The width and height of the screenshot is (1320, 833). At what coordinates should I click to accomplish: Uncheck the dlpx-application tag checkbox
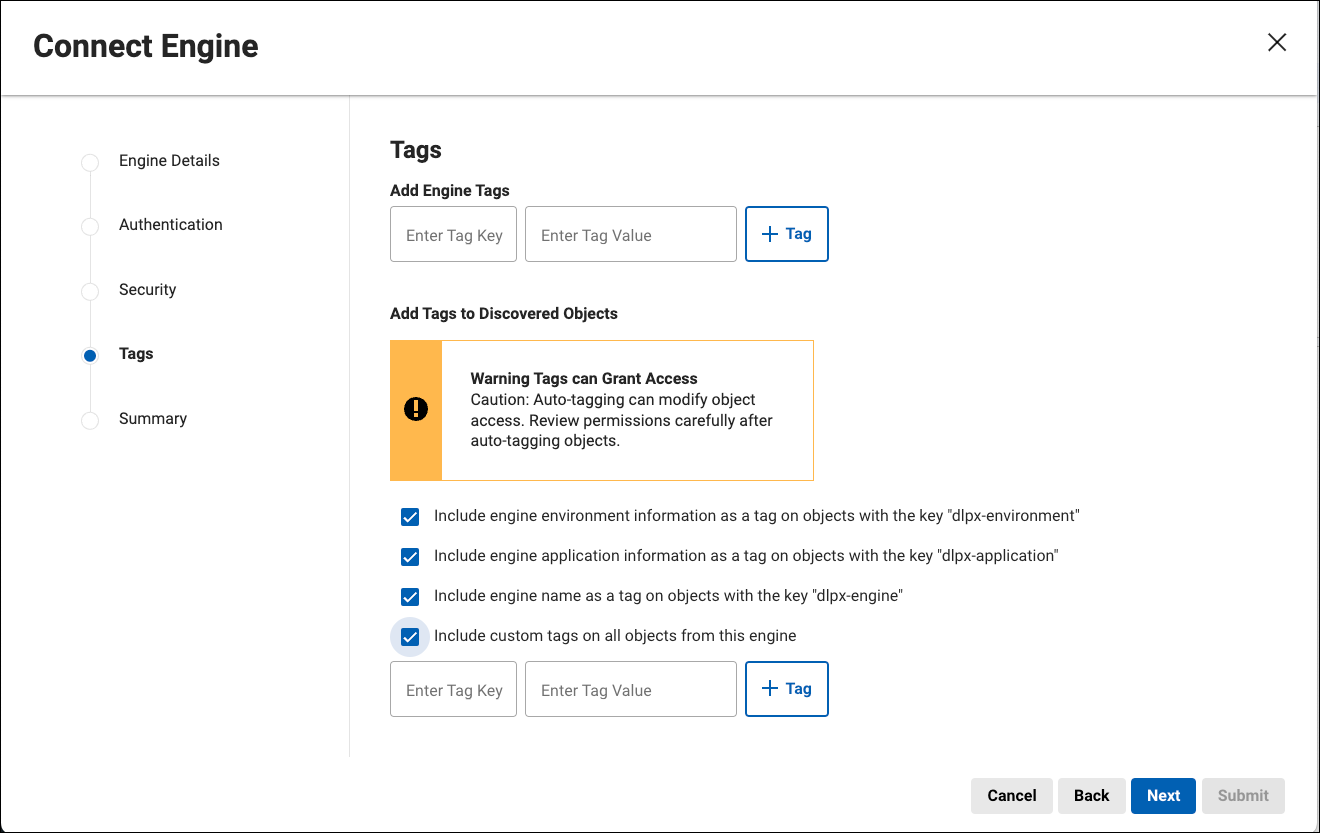410,557
